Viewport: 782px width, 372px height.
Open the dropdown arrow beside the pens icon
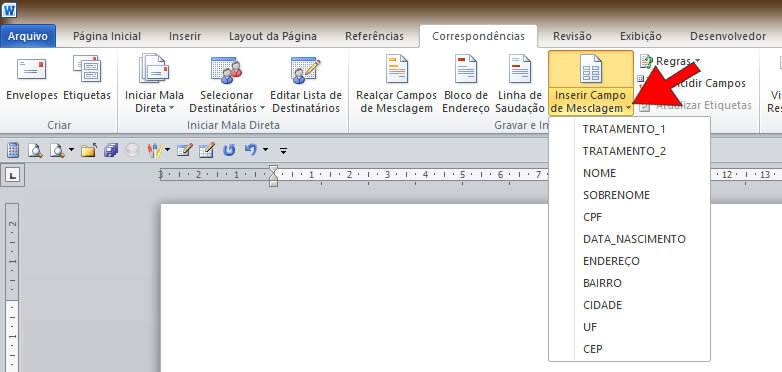pyautogui.click(x=167, y=150)
